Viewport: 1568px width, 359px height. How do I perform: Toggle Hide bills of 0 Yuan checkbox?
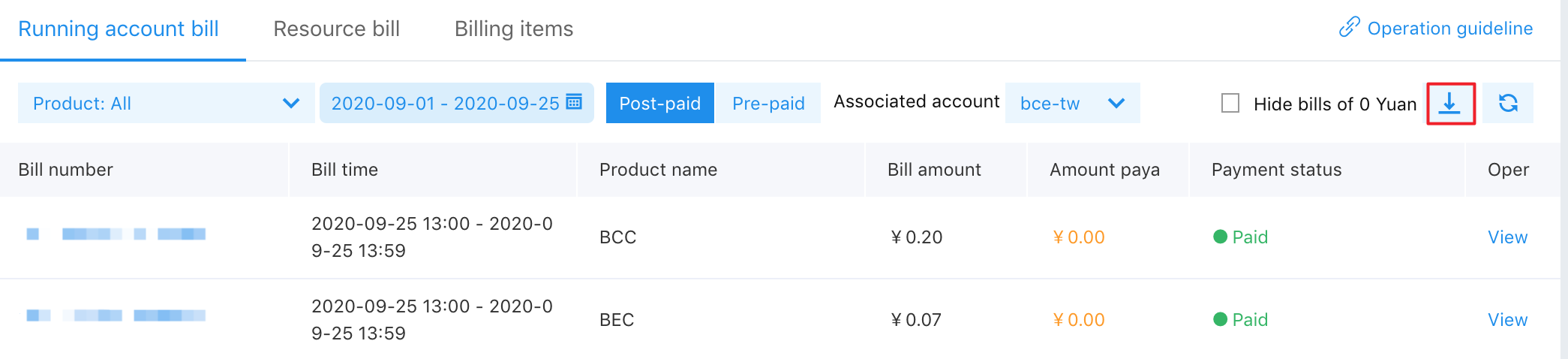(1230, 103)
